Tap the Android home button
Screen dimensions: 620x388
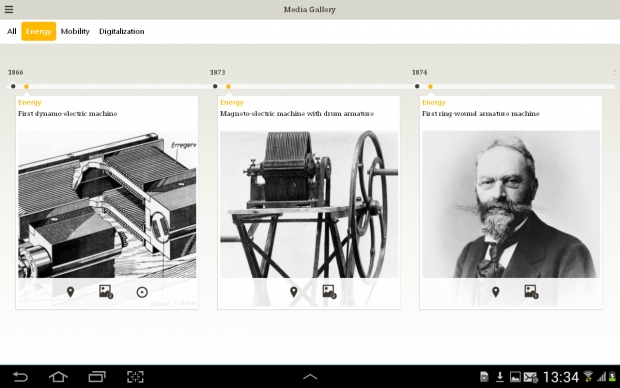[x=58, y=377]
